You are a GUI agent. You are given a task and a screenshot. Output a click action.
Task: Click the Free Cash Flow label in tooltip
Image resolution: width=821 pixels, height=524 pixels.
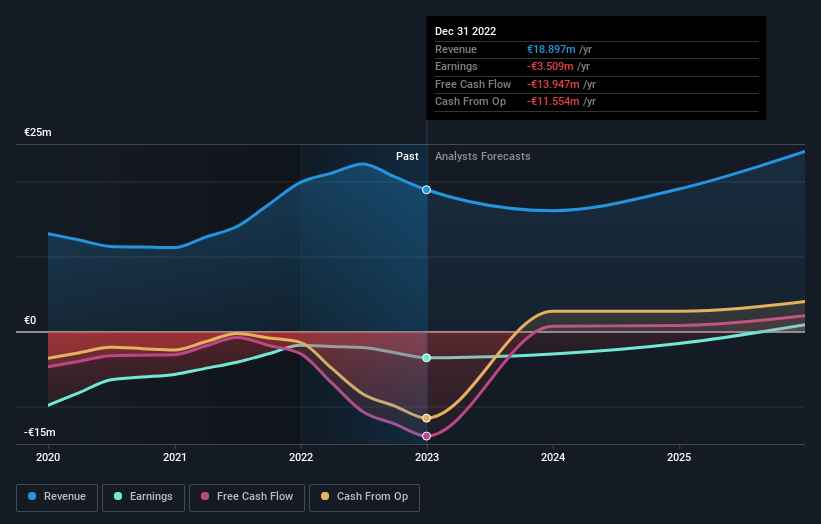pyautogui.click(x=473, y=84)
